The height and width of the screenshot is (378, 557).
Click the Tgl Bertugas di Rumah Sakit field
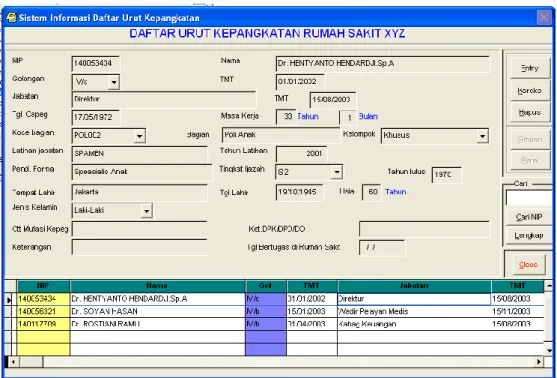[382, 248]
